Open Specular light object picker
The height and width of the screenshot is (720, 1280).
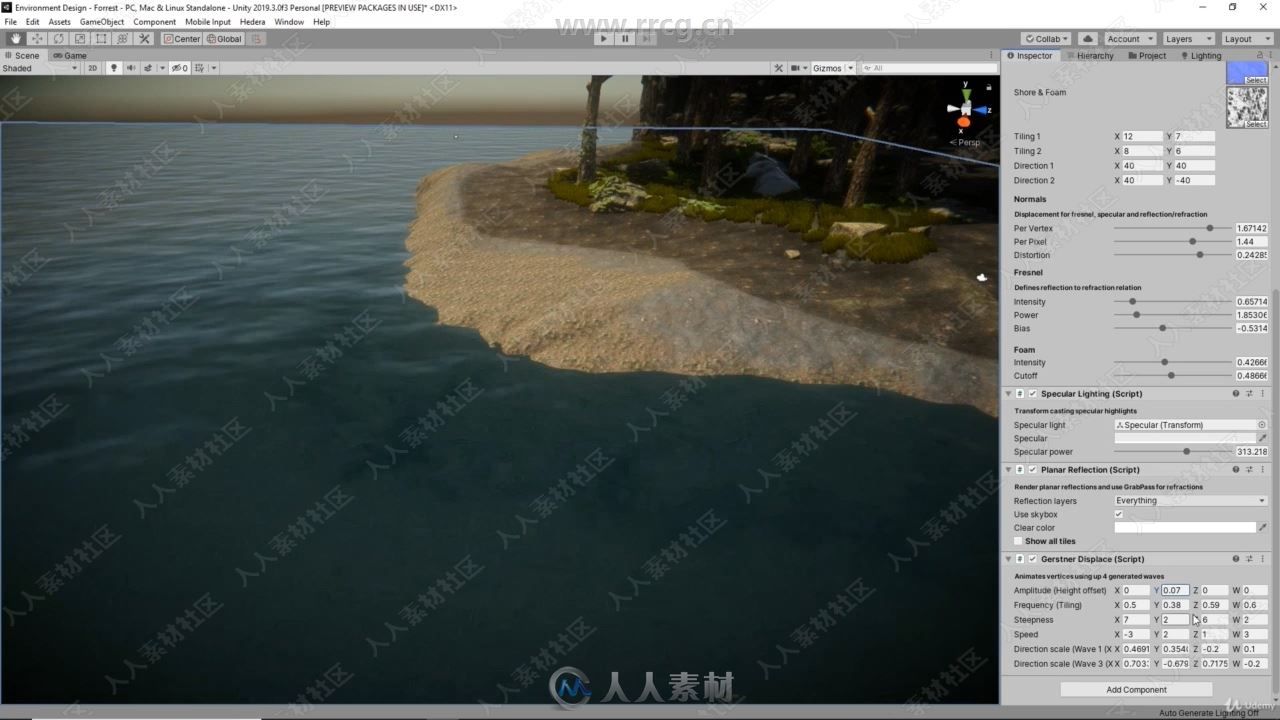[1262, 425]
